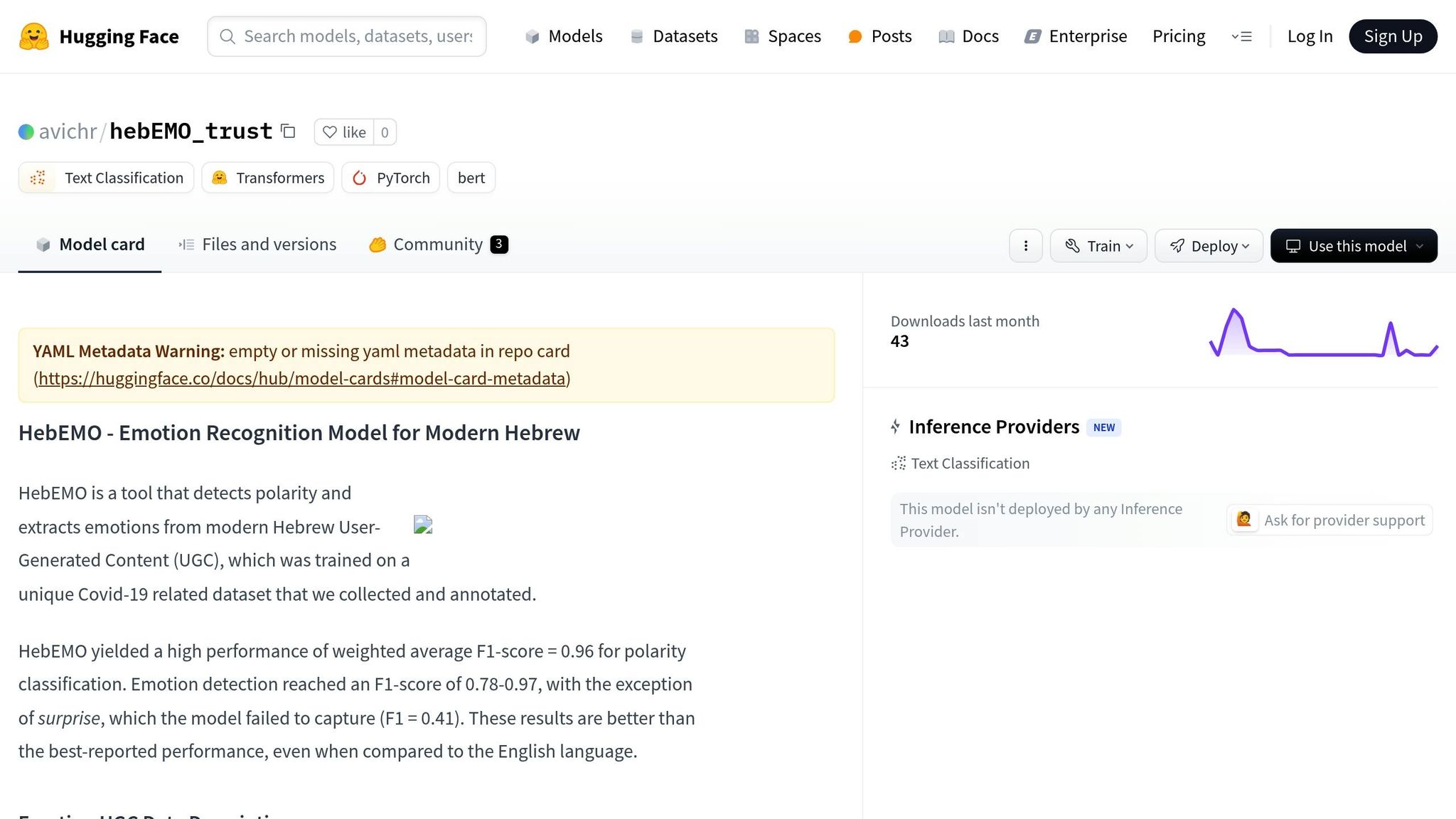This screenshot has width=1456, height=819.
Task: Focus the search models input field
Action: tap(347, 36)
